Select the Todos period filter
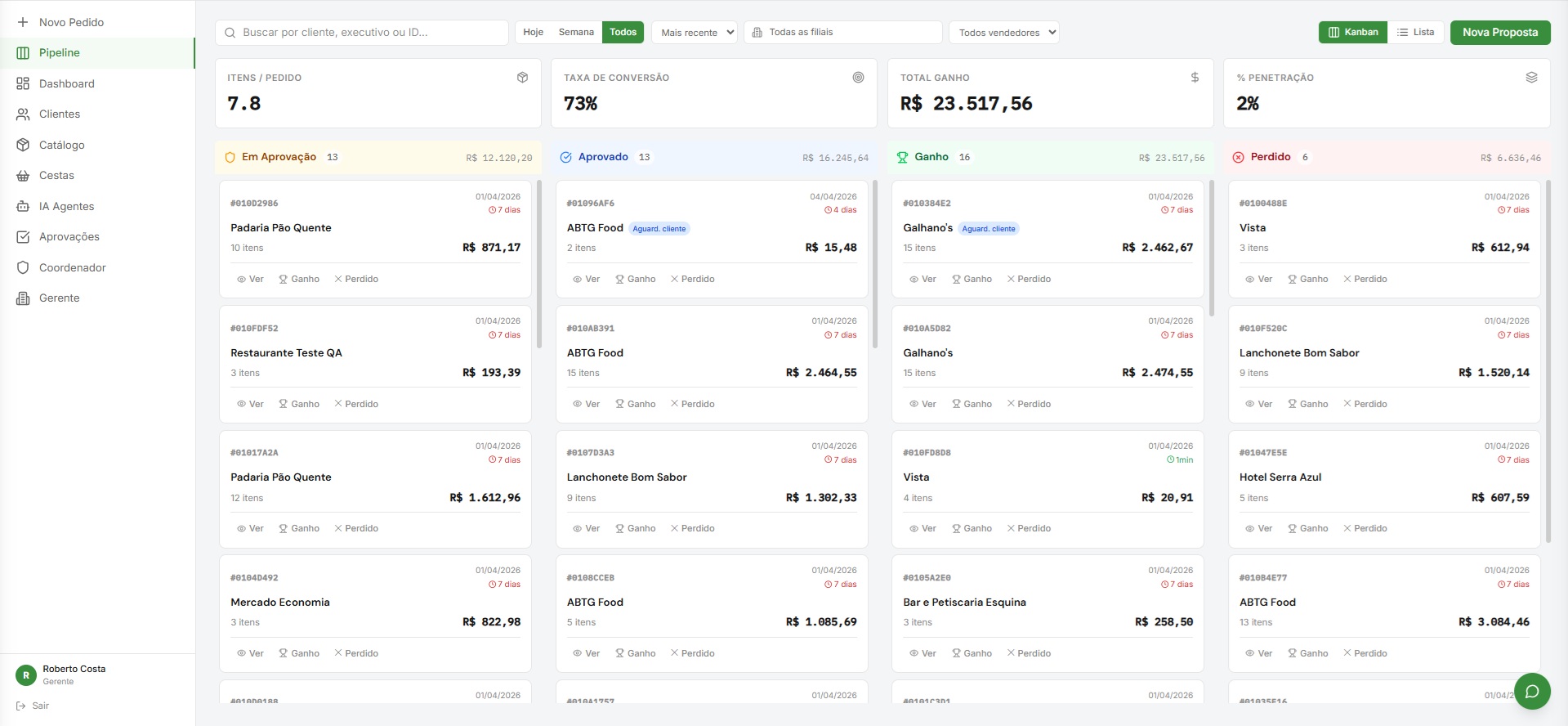Viewport: 1568px width, 726px height. (623, 32)
